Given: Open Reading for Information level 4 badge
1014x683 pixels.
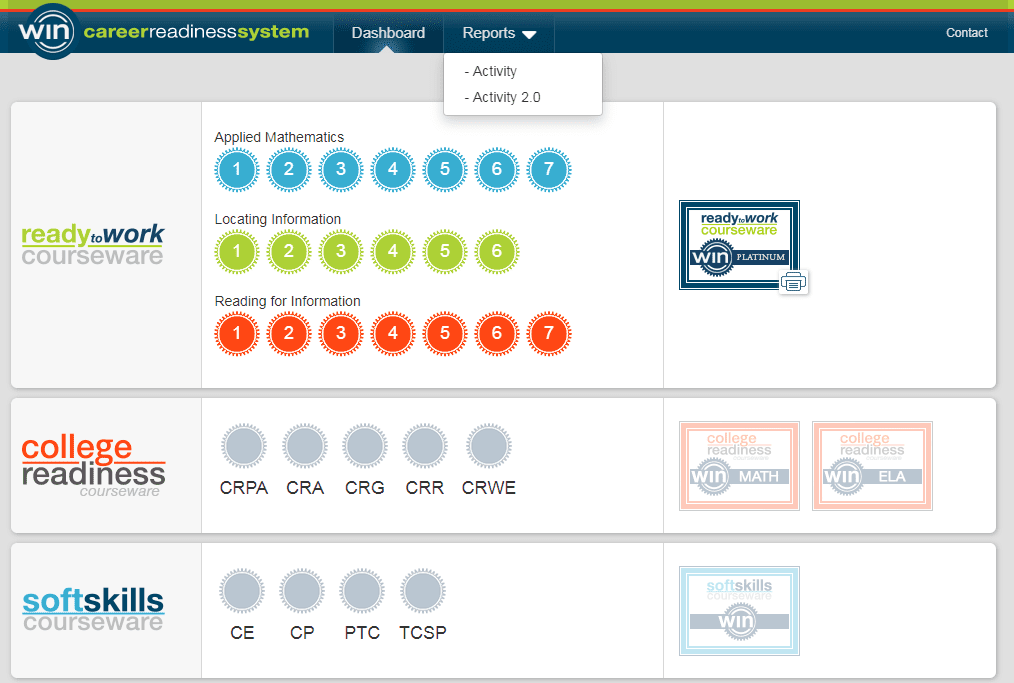Looking at the screenshot, I should (x=393, y=334).
